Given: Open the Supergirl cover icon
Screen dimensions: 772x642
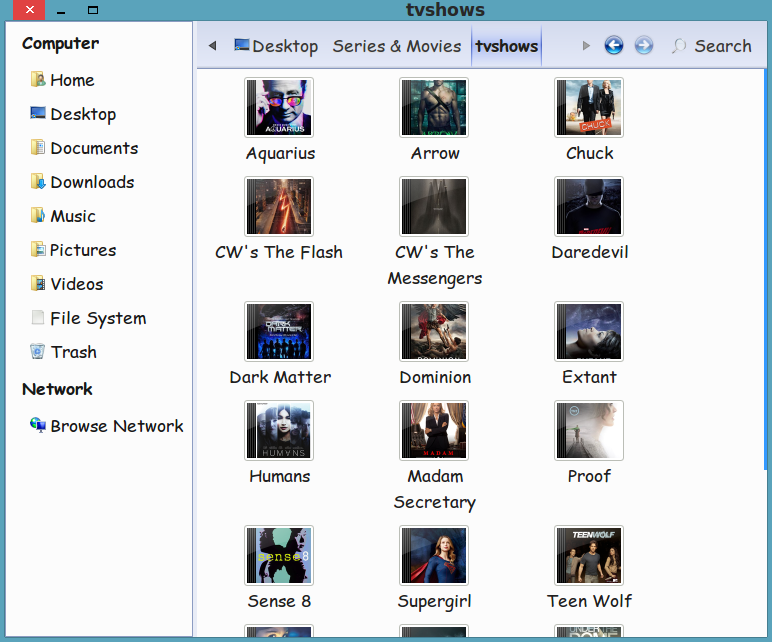Looking at the screenshot, I should pyautogui.click(x=434, y=555).
